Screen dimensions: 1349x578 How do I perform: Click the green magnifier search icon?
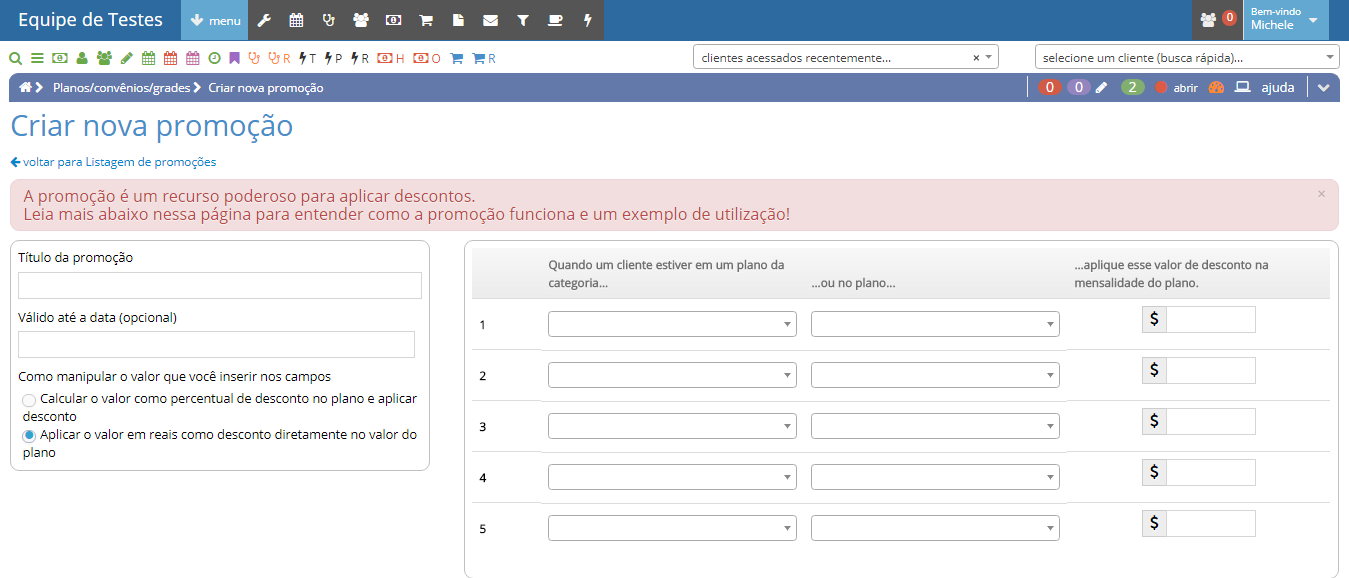[x=15, y=58]
